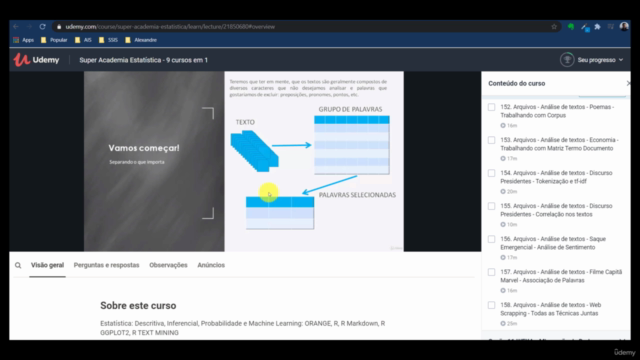
Task: Tick lecture 158 Web Scrapping checkbox
Action: [491, 305]
